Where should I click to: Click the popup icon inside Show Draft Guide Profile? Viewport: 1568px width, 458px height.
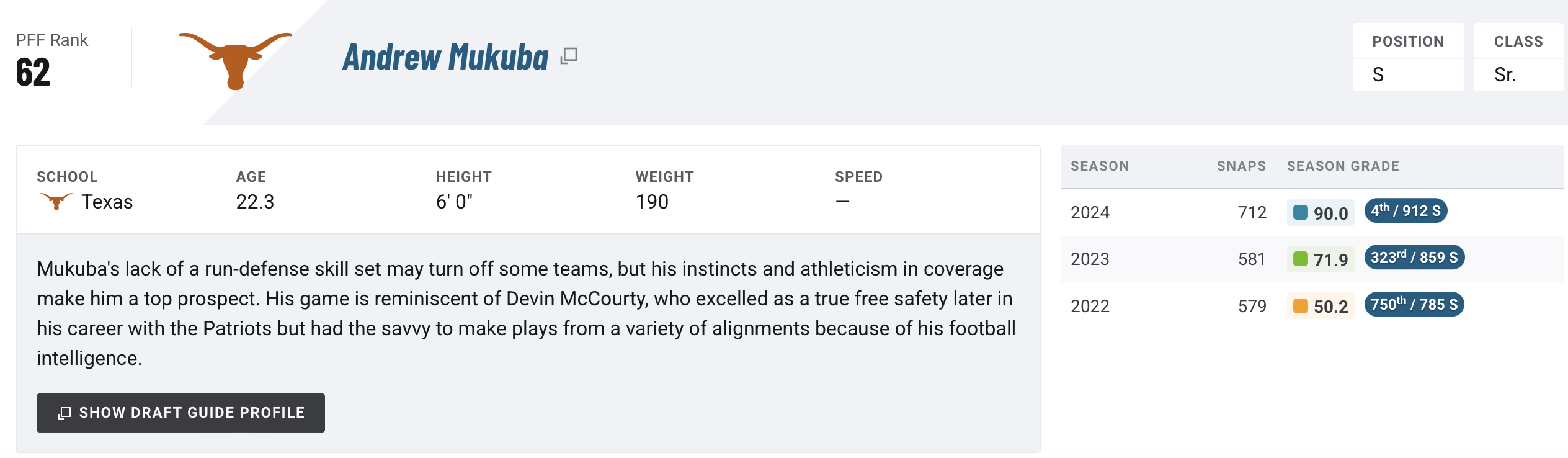(x=65, y=413)
